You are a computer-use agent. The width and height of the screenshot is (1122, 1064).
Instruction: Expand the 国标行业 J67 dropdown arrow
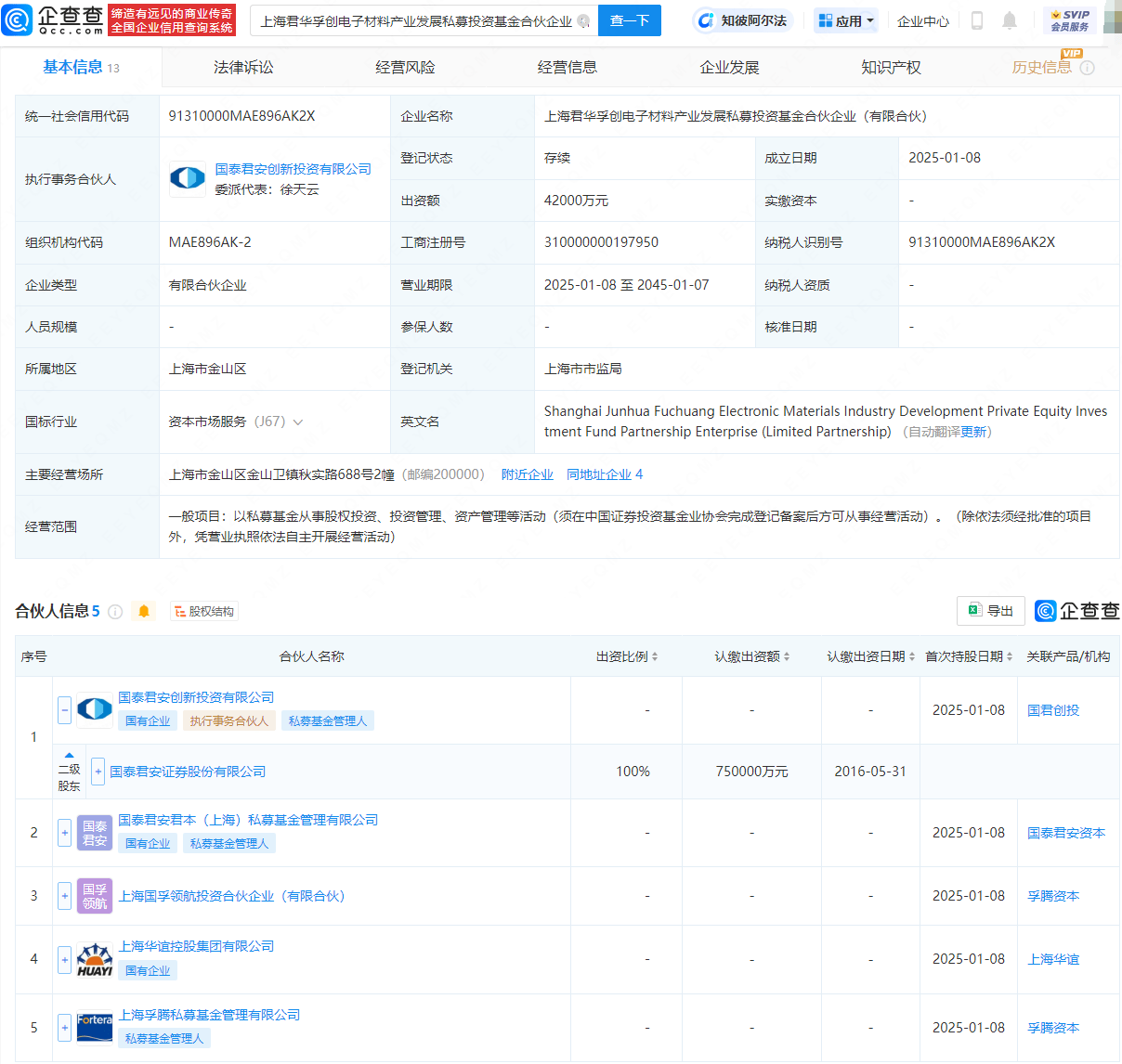298,422
